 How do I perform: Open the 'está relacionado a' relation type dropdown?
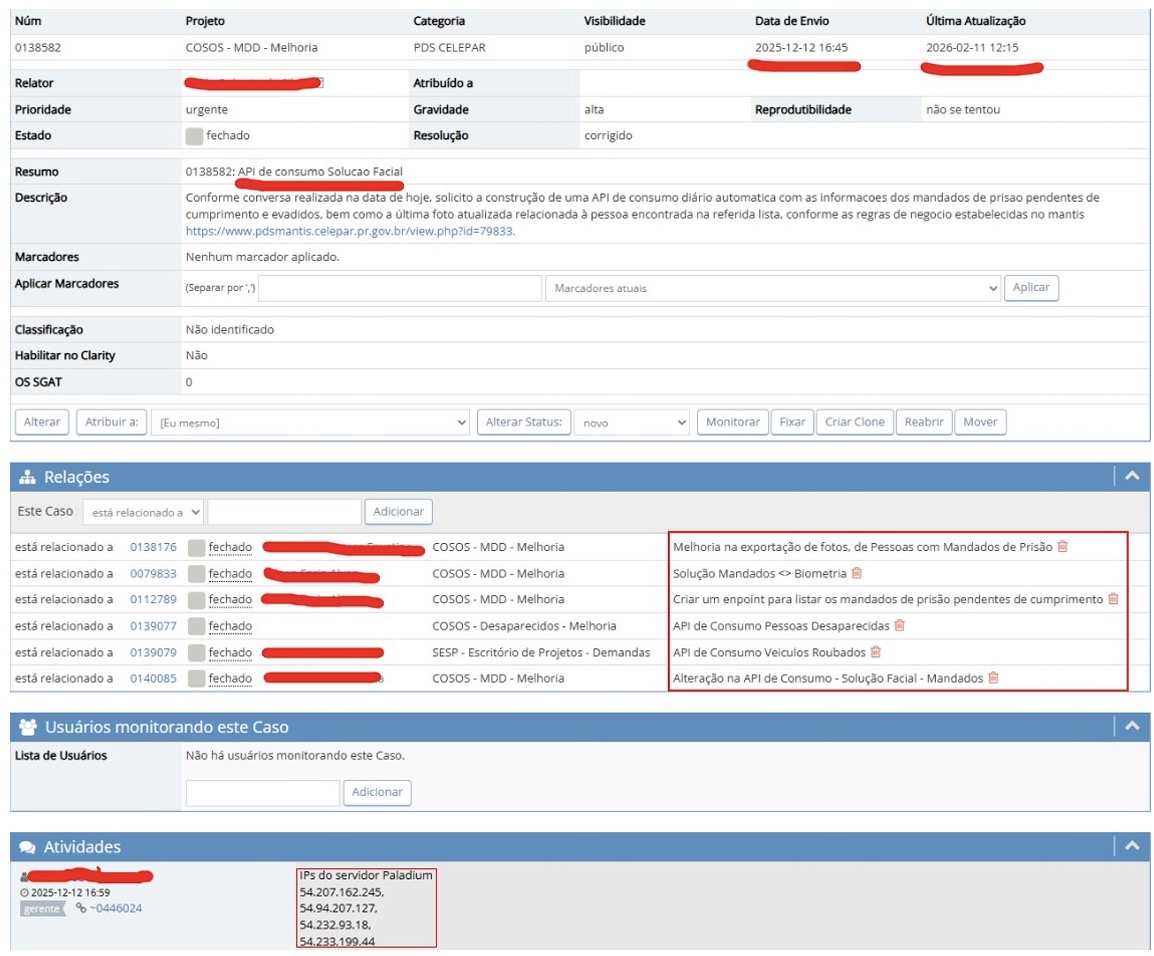coord(143,512)
